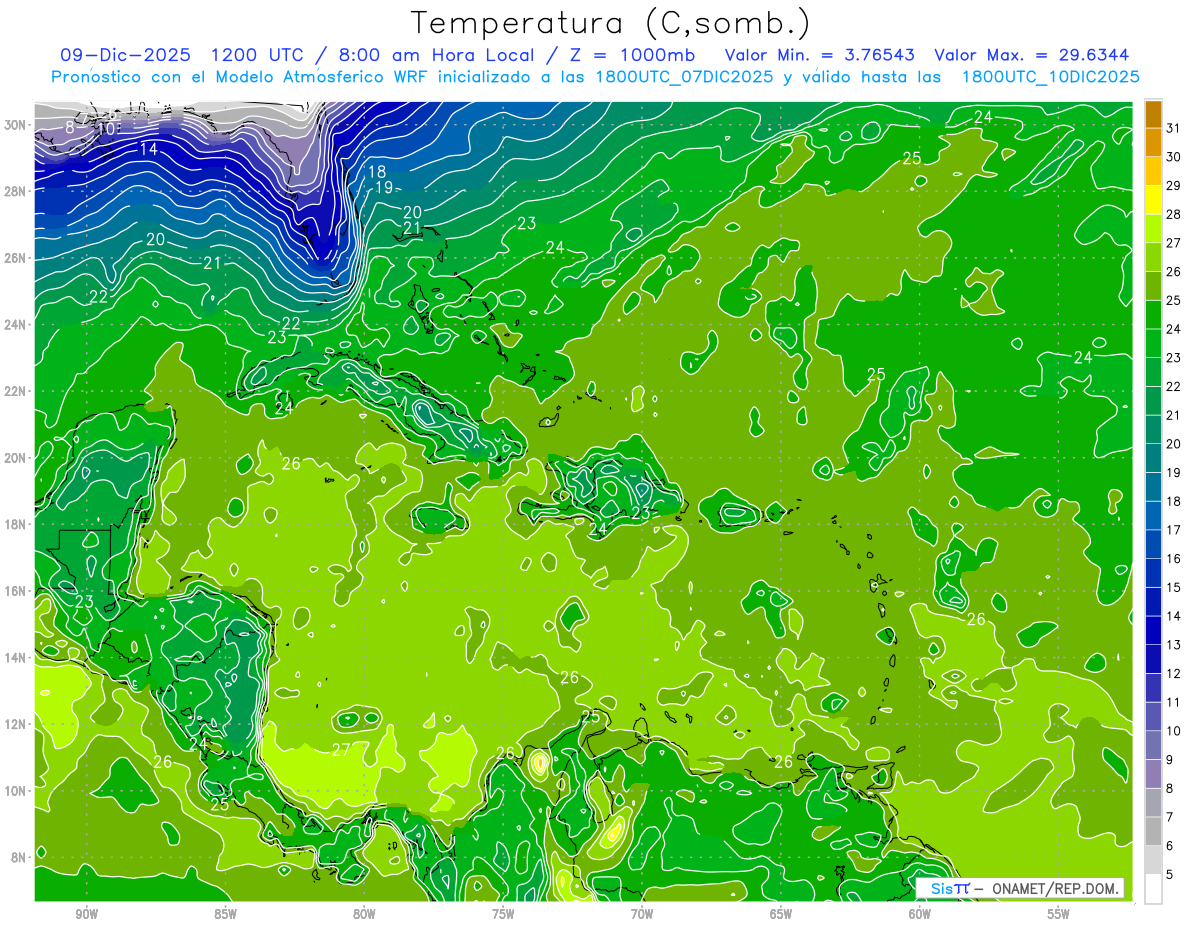Click the '80W' longitude axis label
This screenshot has width=1200, height=927.
[x=364, y=915]
